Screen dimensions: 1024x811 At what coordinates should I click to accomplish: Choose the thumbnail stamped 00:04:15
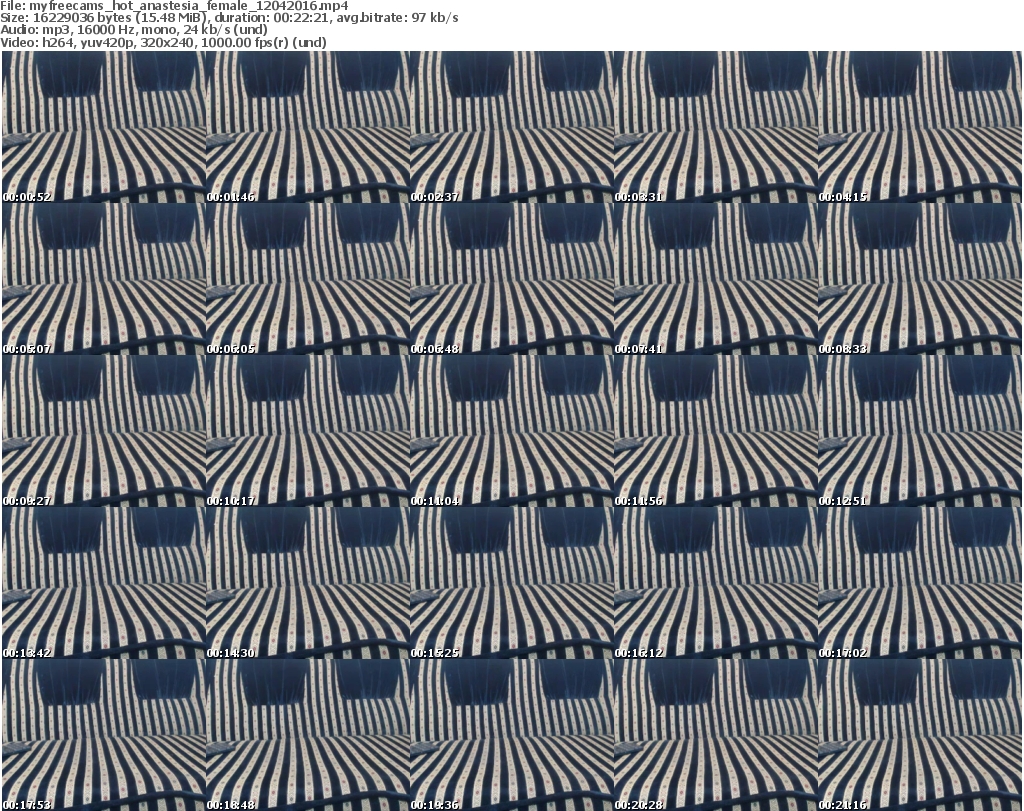pyautogui.click(x=920, y=127)
